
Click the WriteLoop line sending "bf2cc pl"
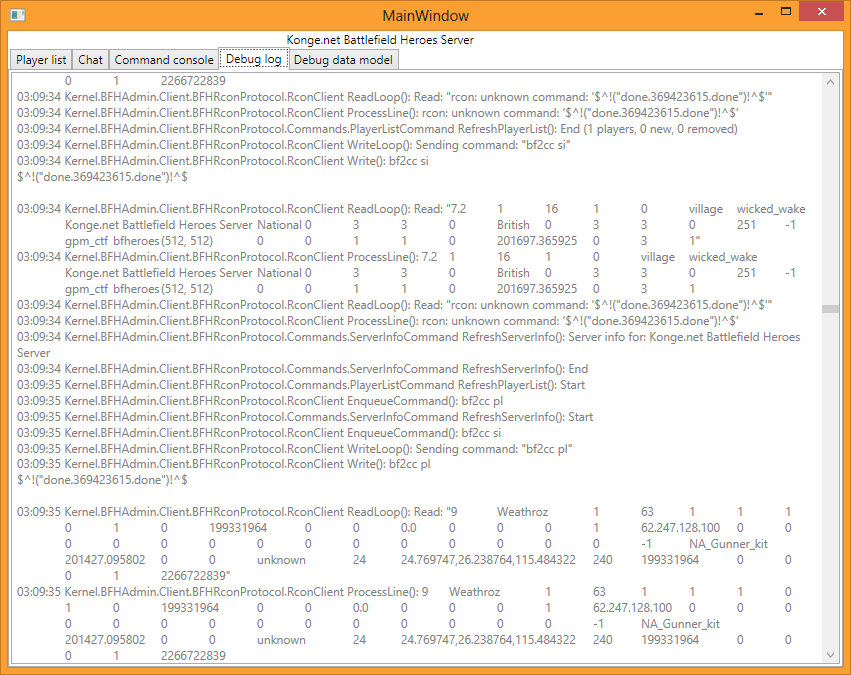coord(295,449)
